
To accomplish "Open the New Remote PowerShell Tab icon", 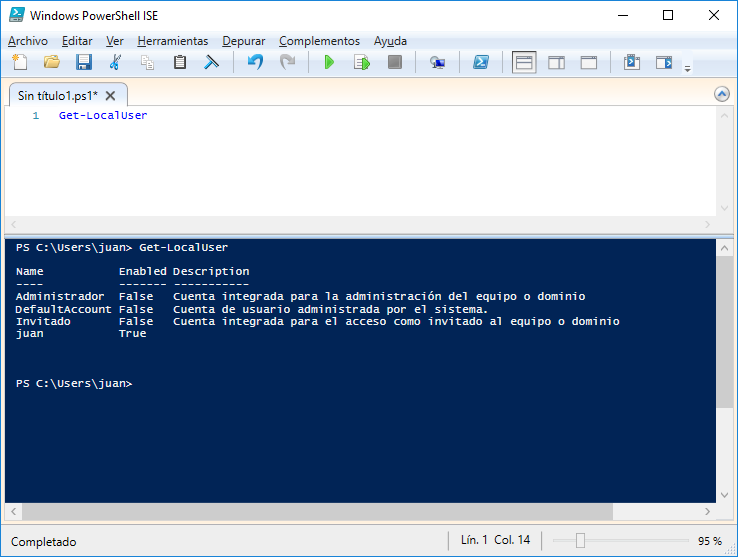I will 437,62.
